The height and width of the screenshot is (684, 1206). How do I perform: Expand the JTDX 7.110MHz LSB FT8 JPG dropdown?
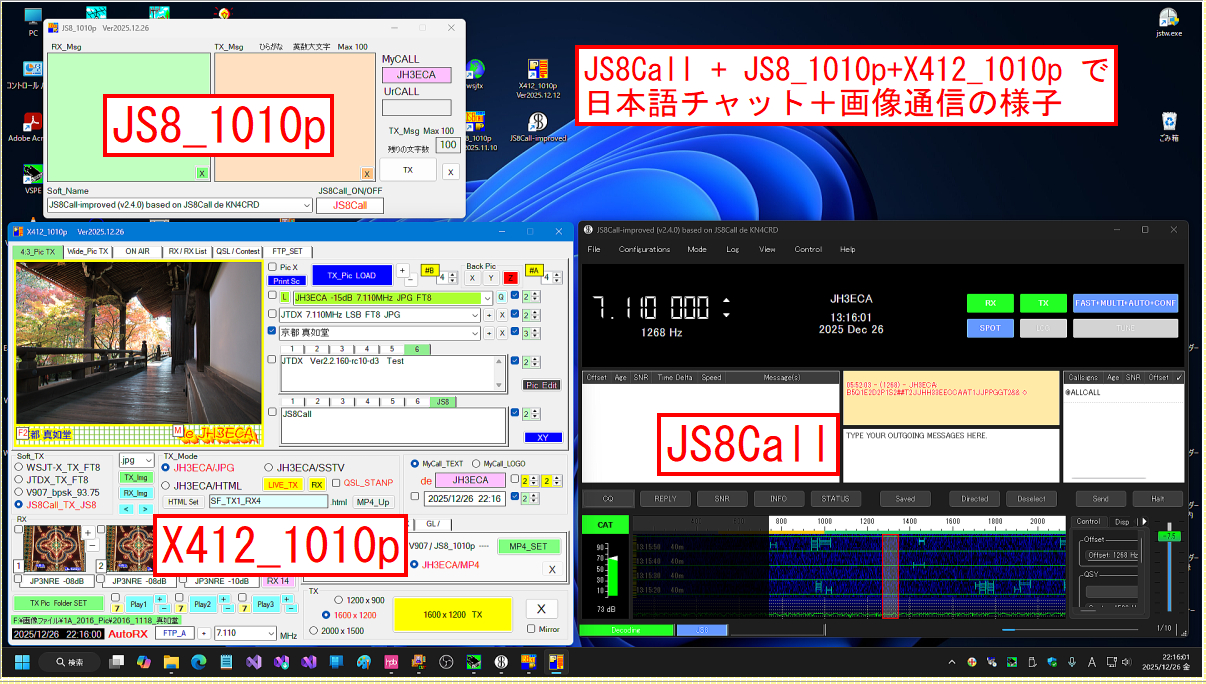click(x=474, y=315)
